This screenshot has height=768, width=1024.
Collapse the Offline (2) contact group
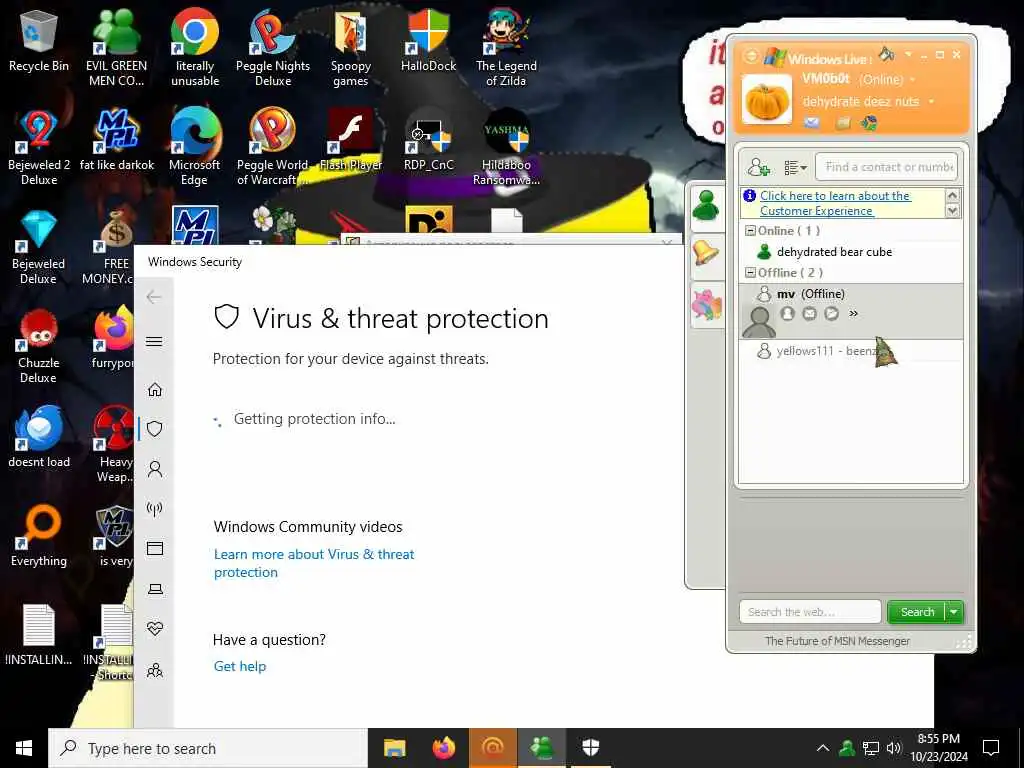(x=750, y=272)
